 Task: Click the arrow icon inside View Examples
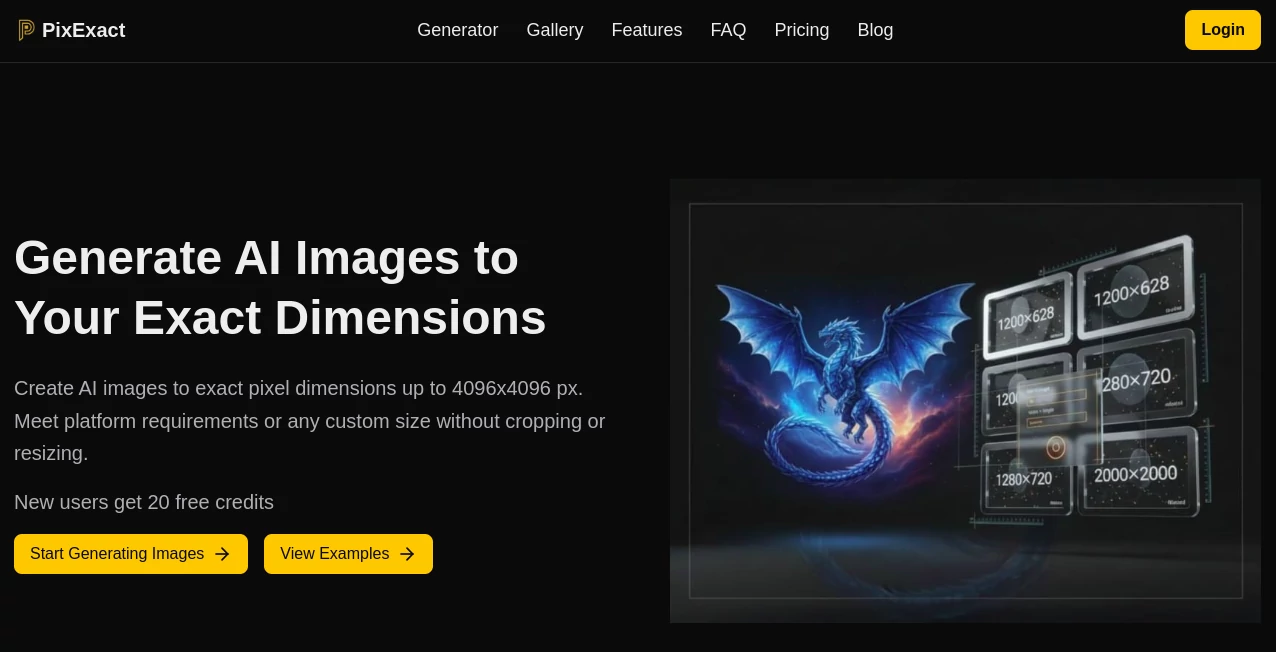[407, 554]
